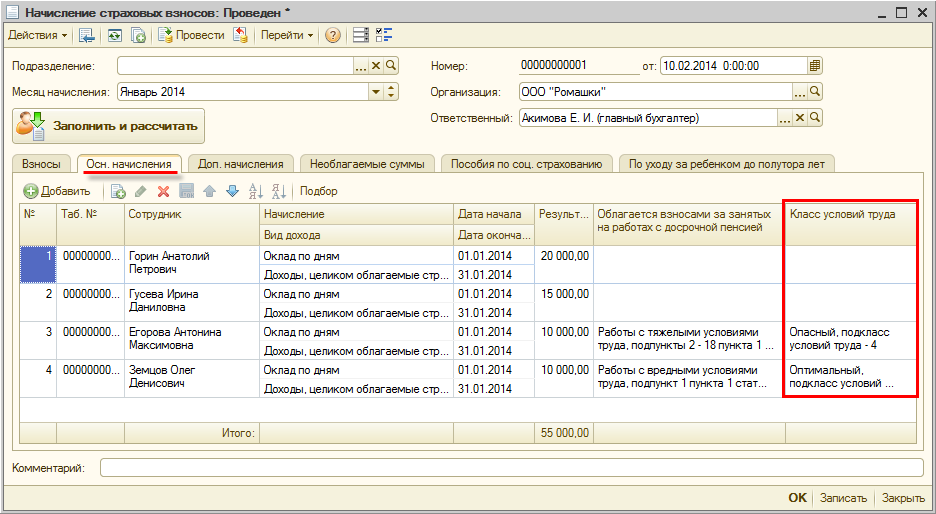Open the Необлагаемые суммы tab
Screen dimensions: 936x514
[367, 164]
